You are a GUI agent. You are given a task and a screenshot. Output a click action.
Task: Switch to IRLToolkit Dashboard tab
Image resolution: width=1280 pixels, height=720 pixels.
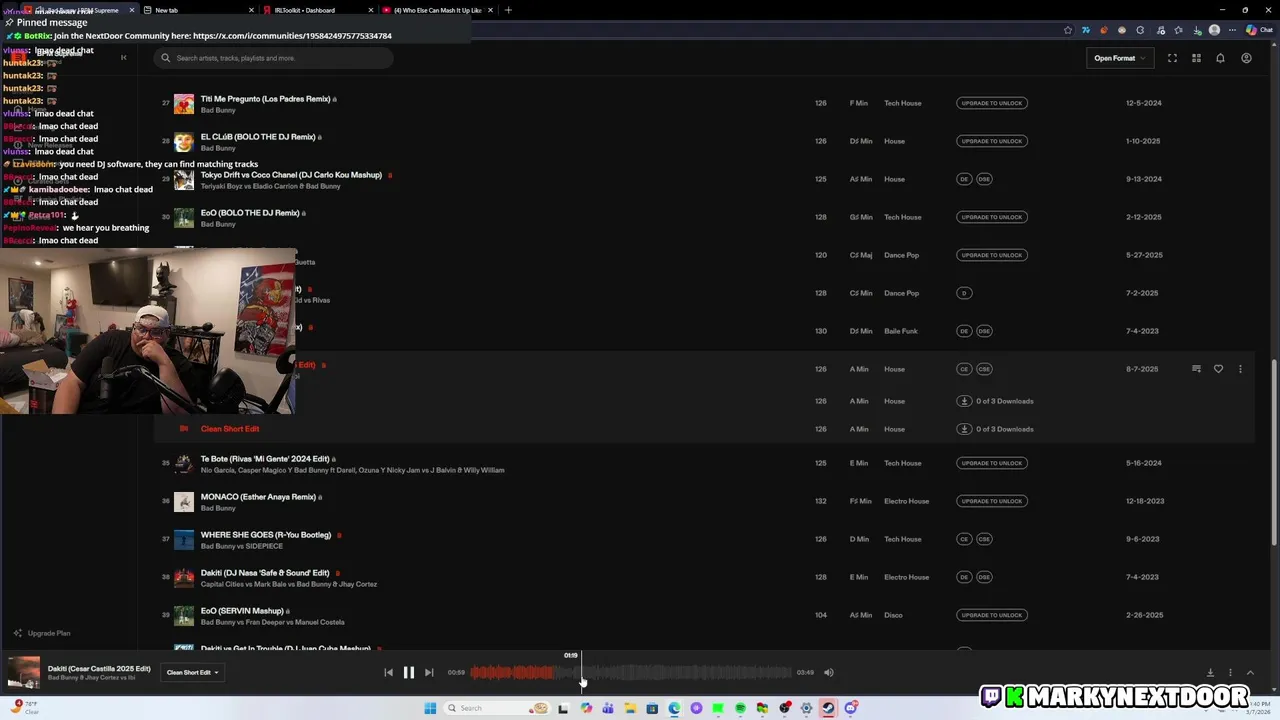(316, 10)
